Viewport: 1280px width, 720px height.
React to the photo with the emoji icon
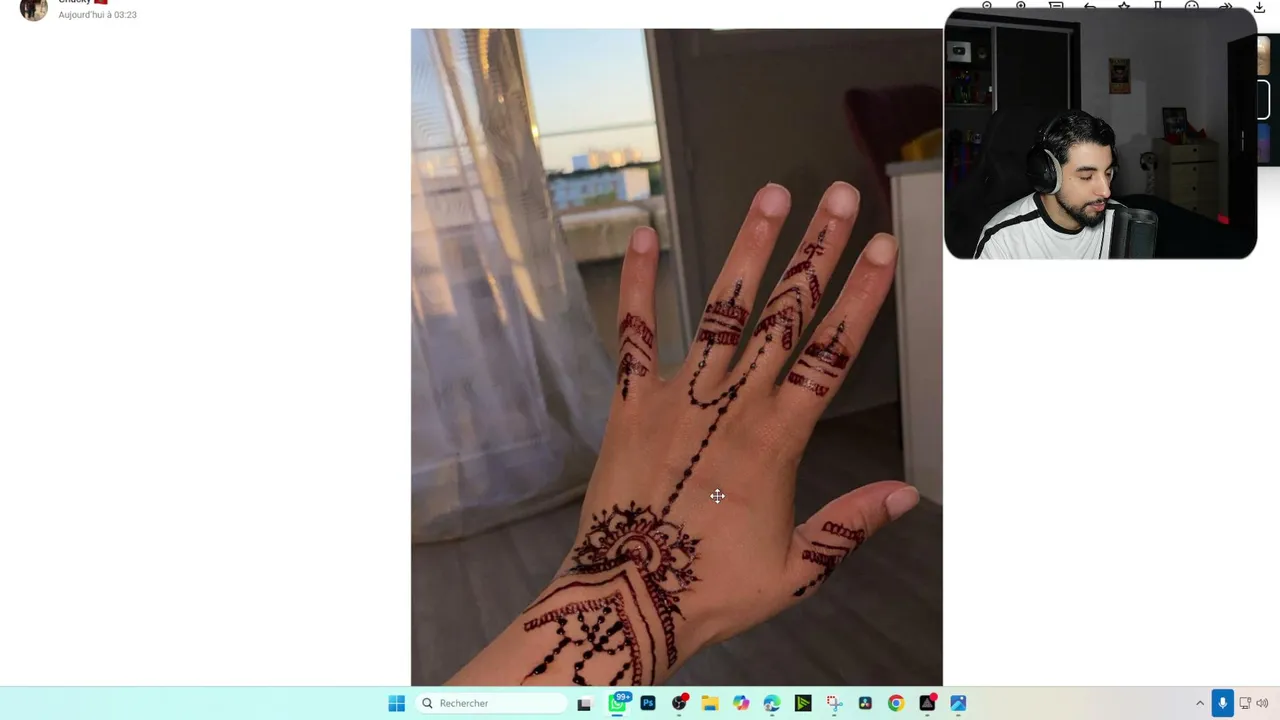pos(1192,5)
